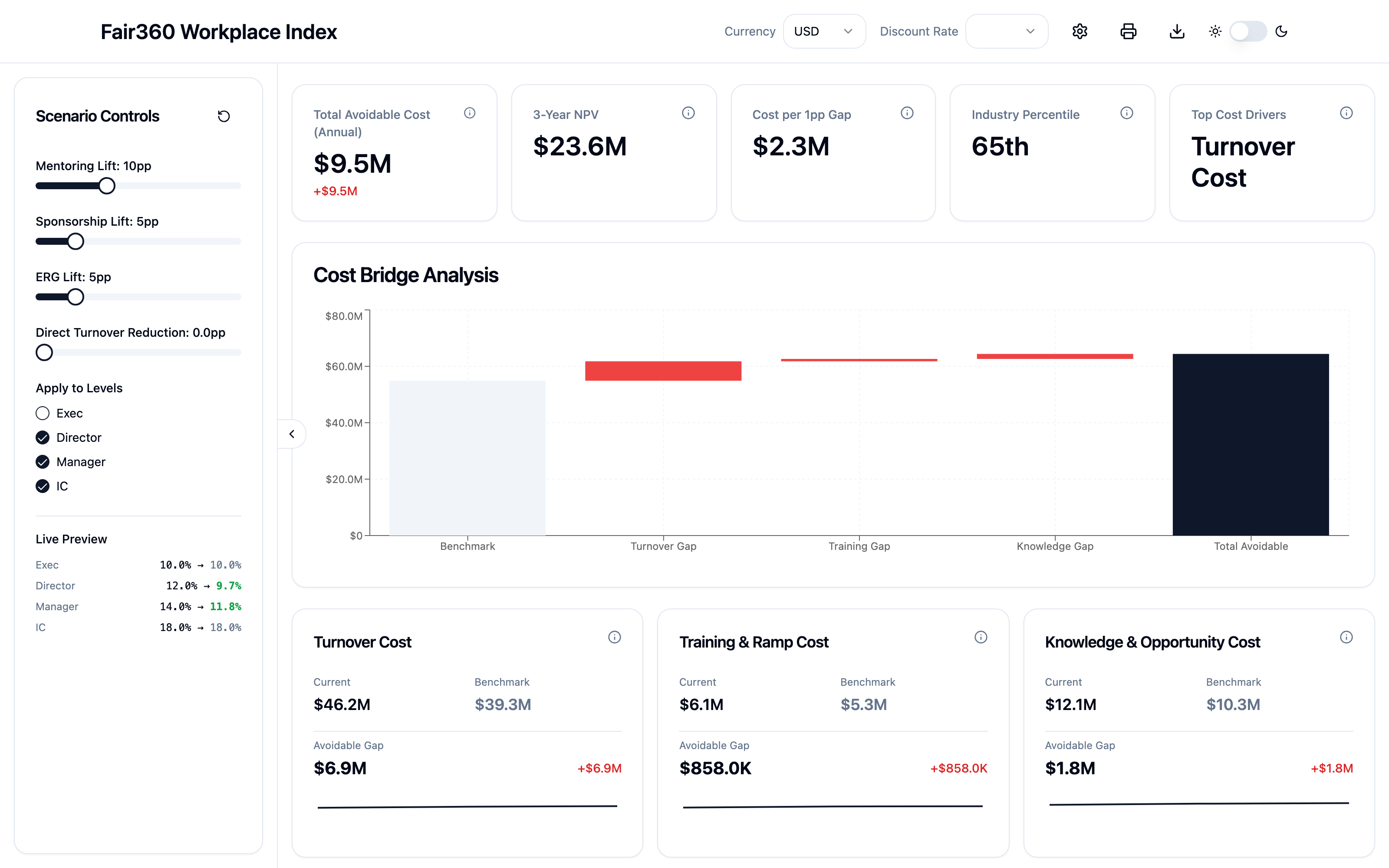1389x868 pixels.
Task: Click the Scenario Controls heading
Action: pos(98,116)
